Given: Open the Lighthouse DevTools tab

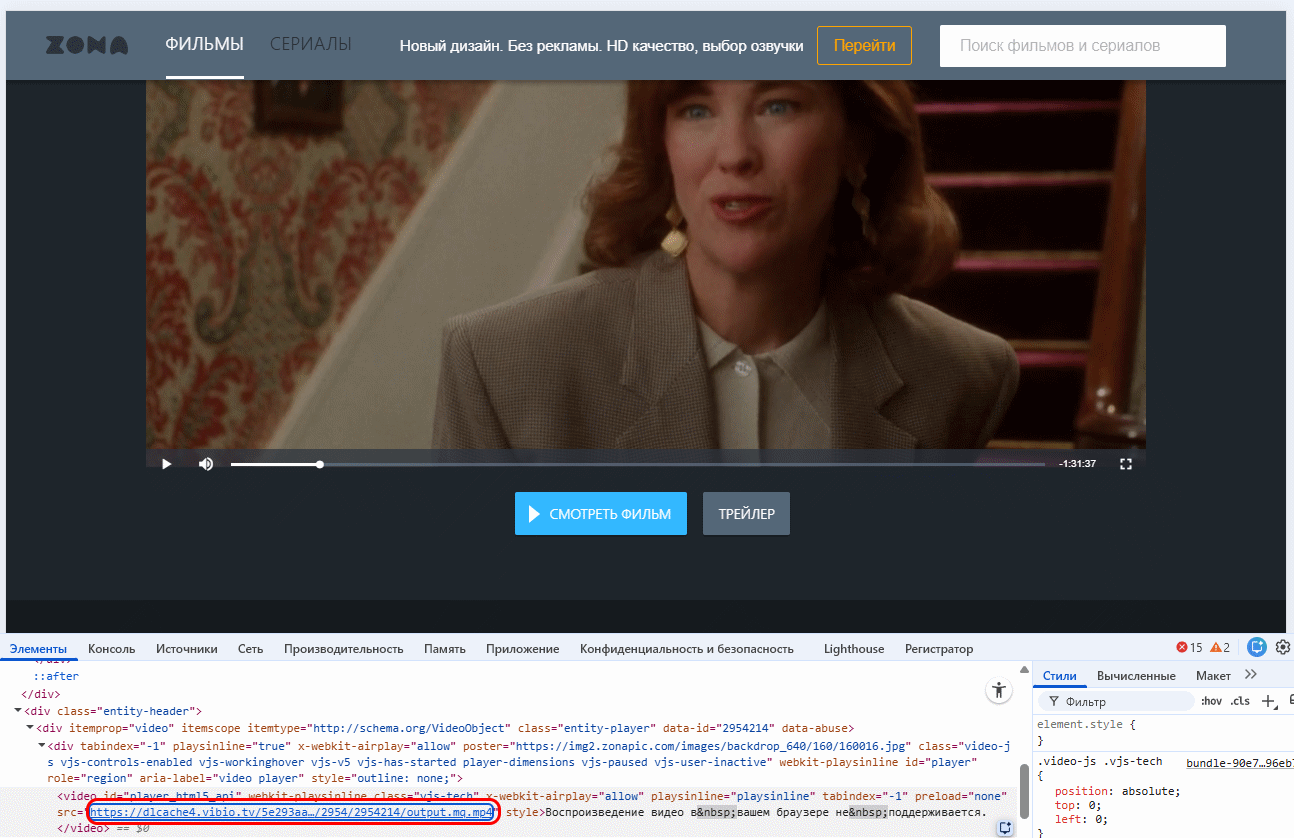Looking at the screenshot, I should (854, 649).
